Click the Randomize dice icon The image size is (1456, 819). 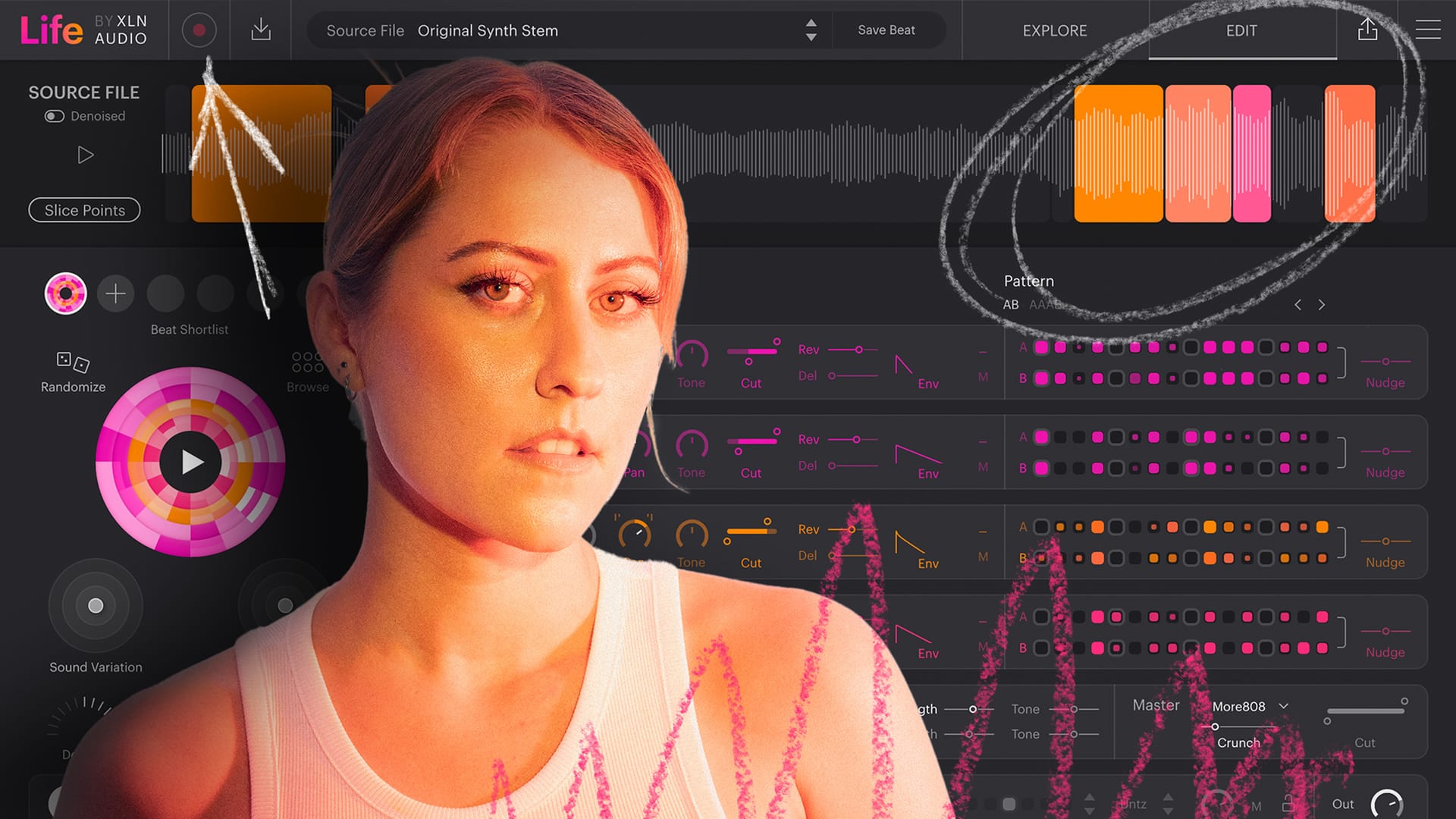click(73, 362)
